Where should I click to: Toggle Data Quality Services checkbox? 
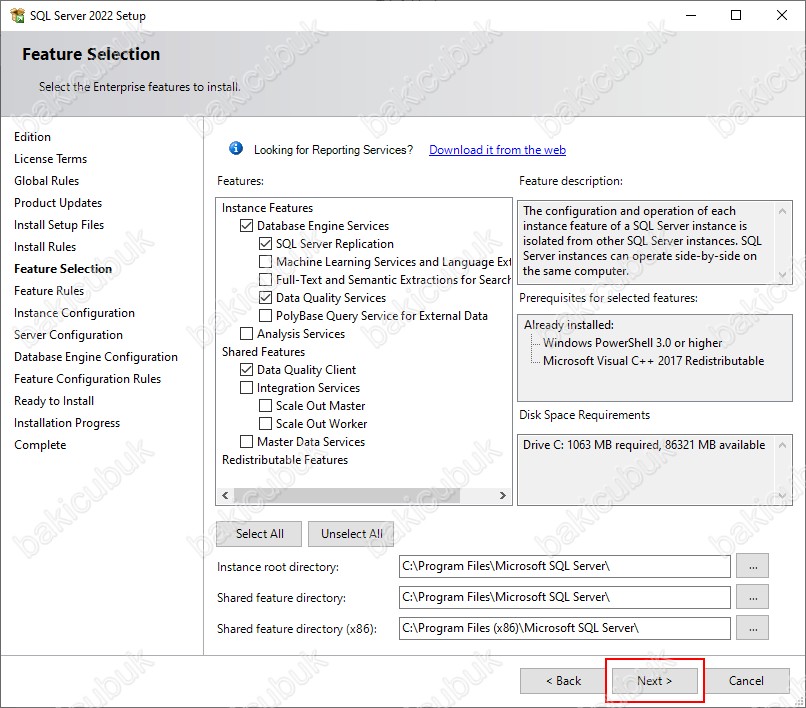click(265, 298)
